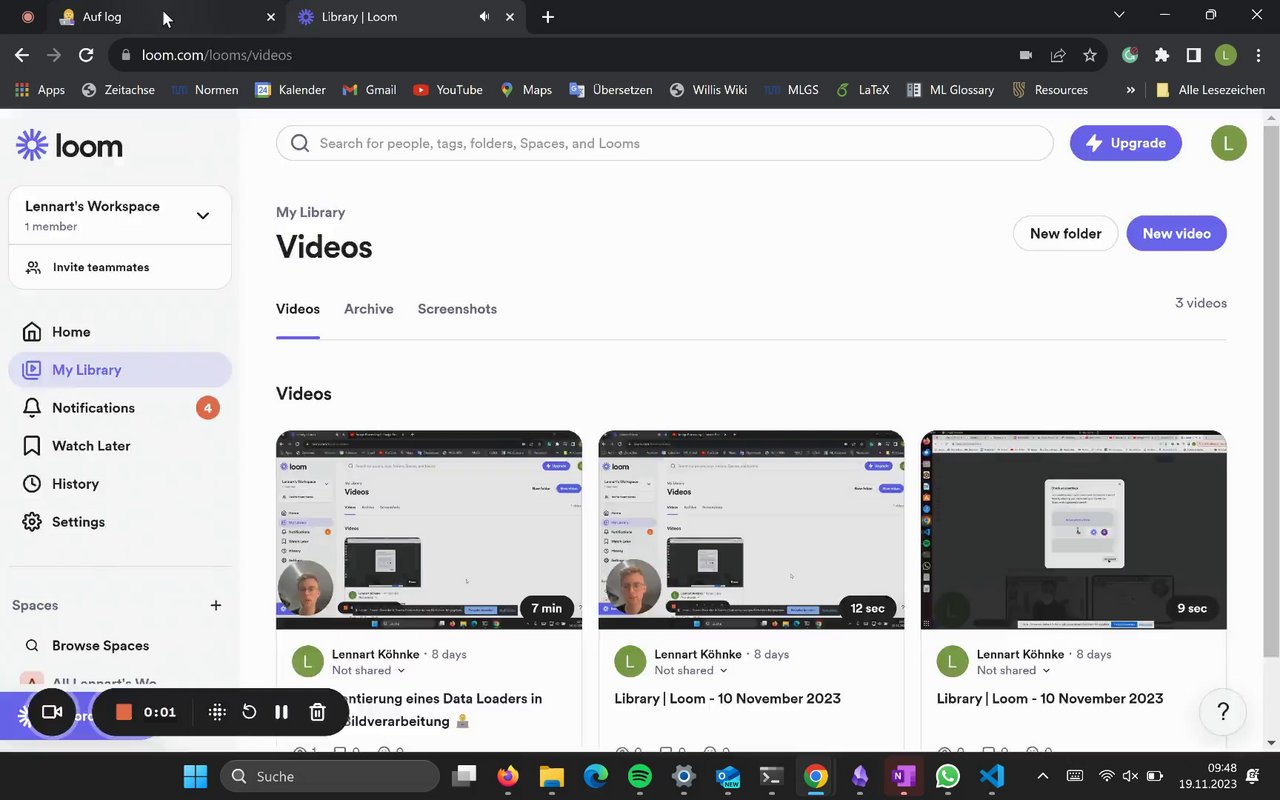Open OneNote from the taskbar
The image size is (1280, 800).
pyautogui.click(x=904, y=776)
